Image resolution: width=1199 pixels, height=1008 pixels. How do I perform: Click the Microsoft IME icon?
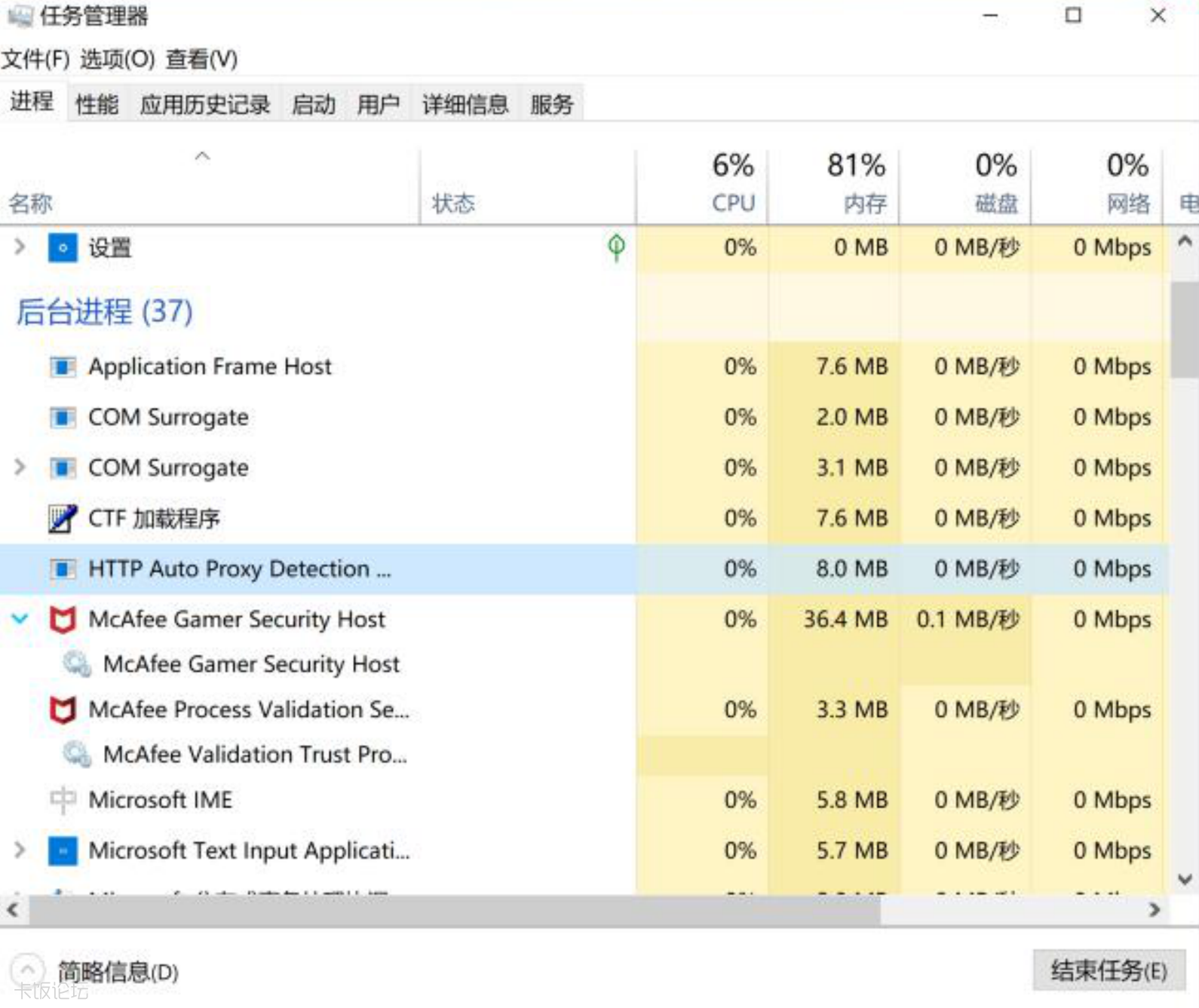pyautogui.click(x=63, y=800)
